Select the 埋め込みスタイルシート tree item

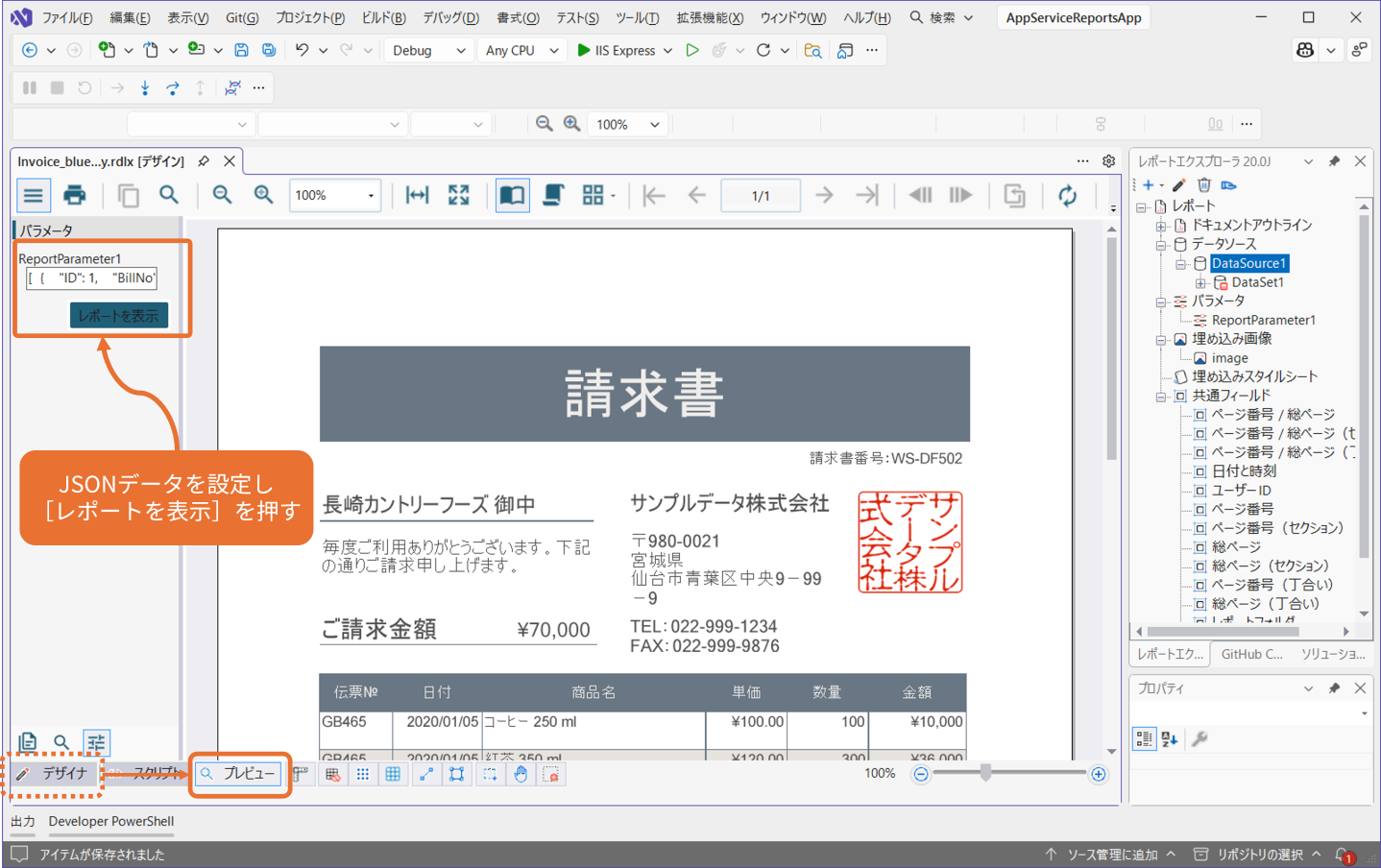tap(1254, 377)
